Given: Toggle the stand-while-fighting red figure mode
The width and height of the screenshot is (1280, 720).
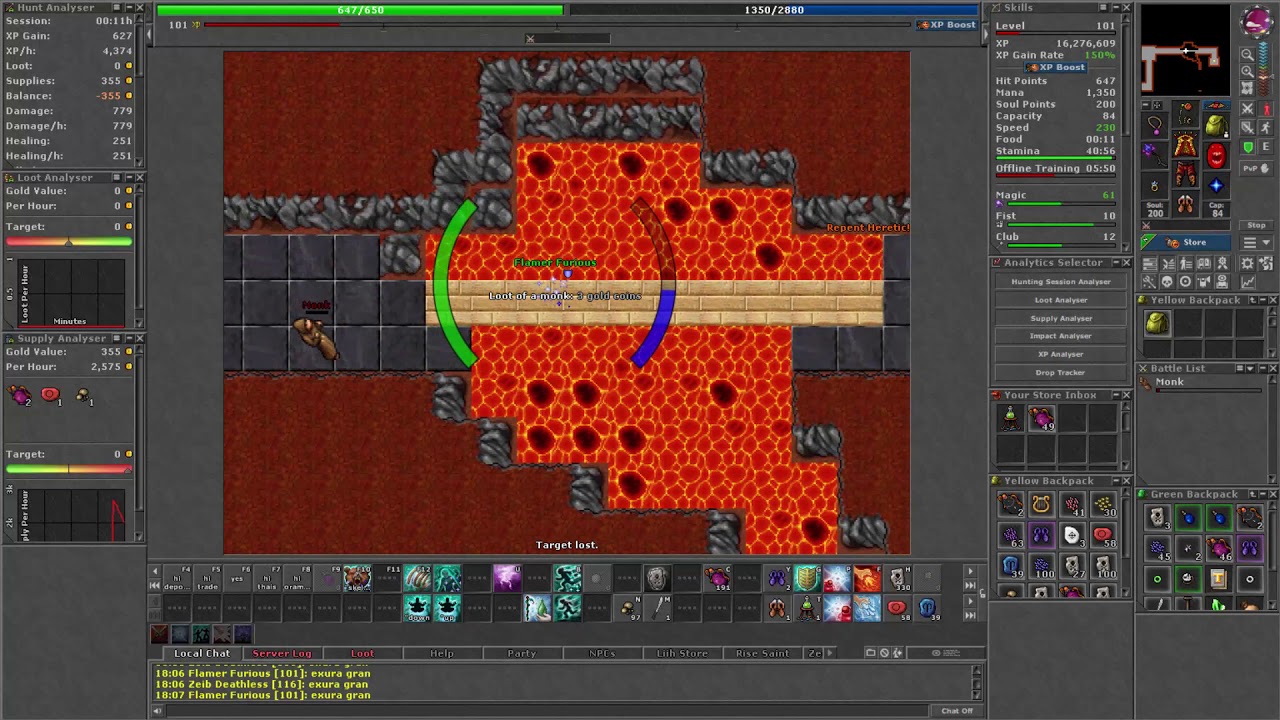Looking at the screenshot, I should [x=1265, y=108].
